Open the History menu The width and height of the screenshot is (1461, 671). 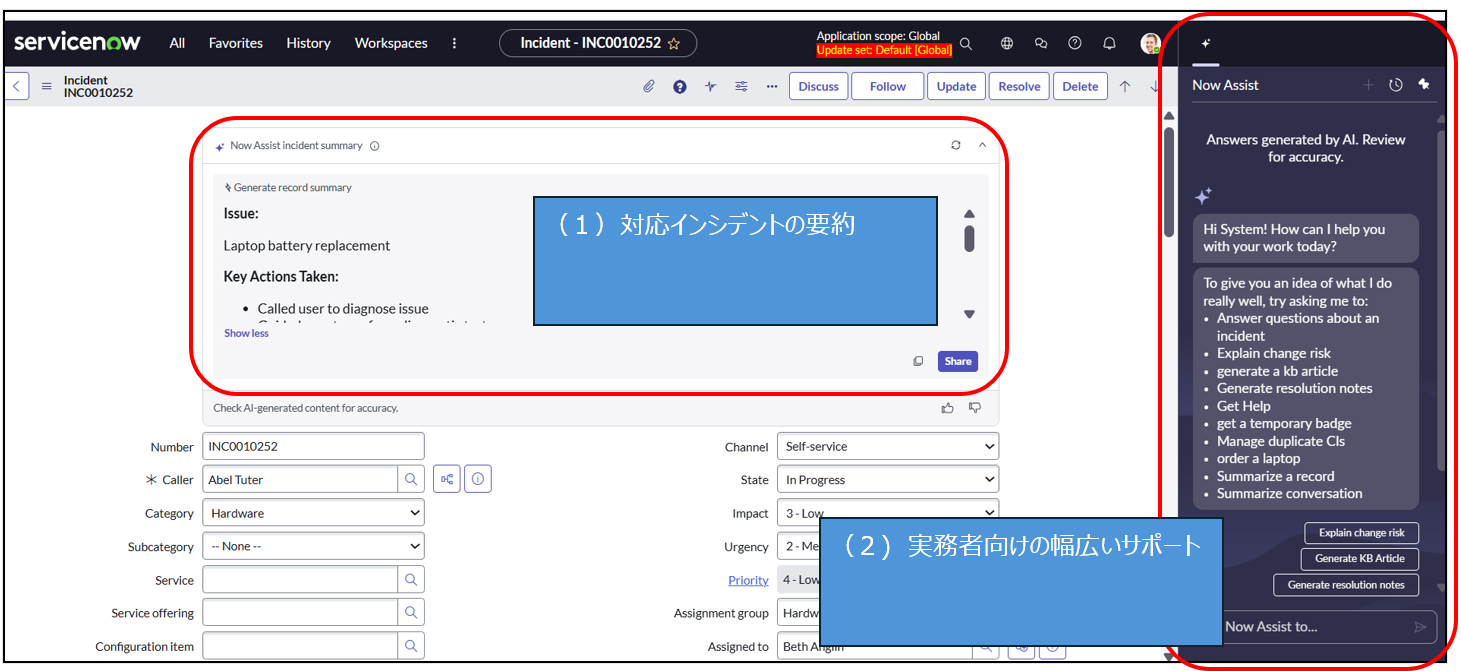308,43
